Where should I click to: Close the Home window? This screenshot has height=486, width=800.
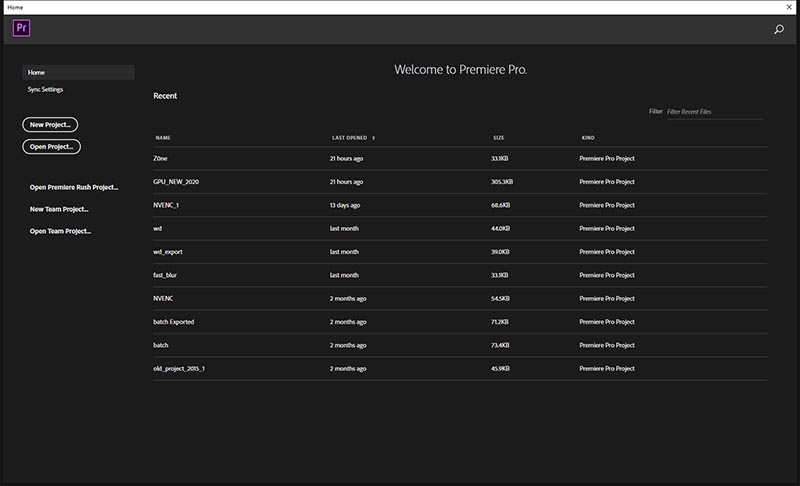(789, 7)
